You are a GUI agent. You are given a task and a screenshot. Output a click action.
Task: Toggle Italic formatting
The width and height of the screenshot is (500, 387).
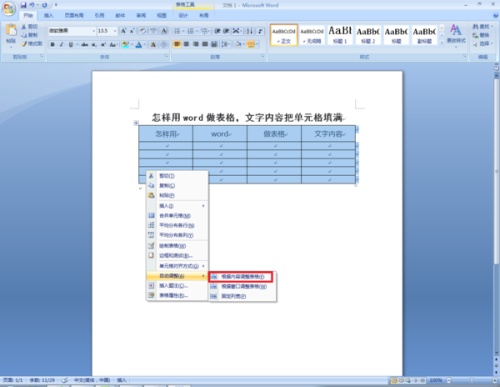61,44
